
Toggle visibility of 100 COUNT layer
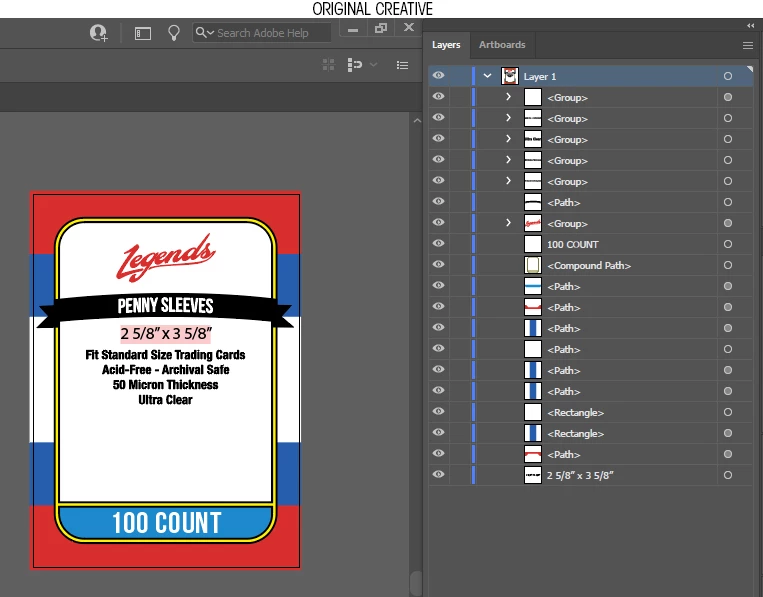point(438,243)
